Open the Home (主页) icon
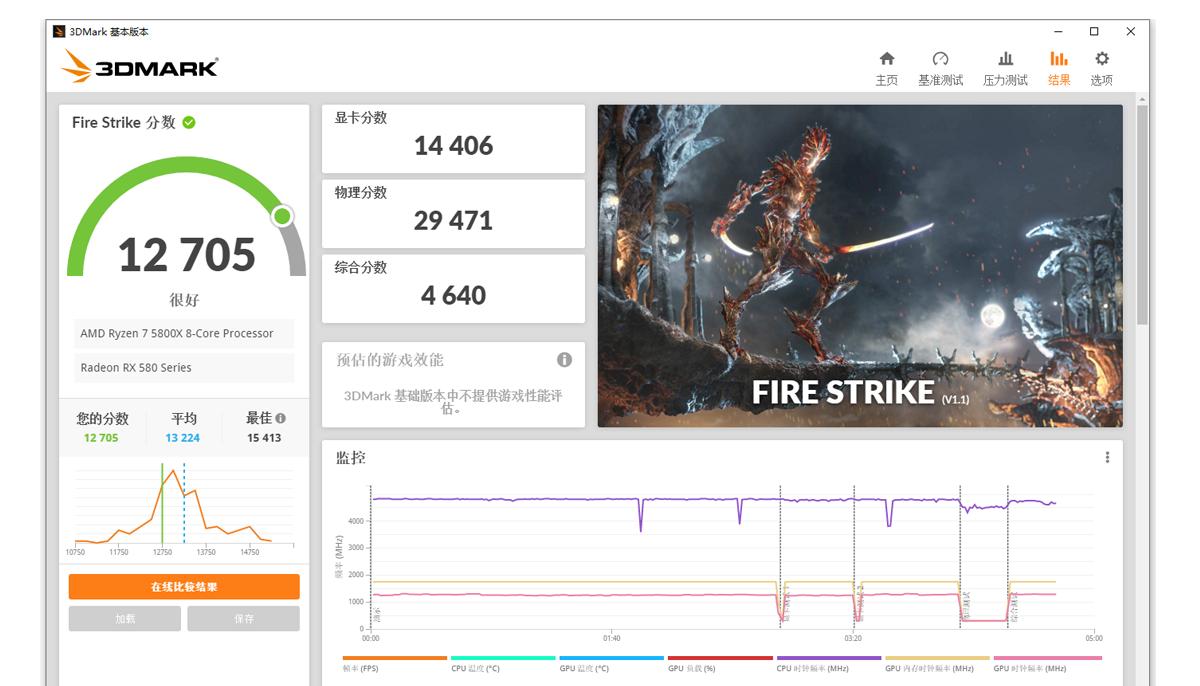Screen dimensions: 1200x686 point(886,60)
